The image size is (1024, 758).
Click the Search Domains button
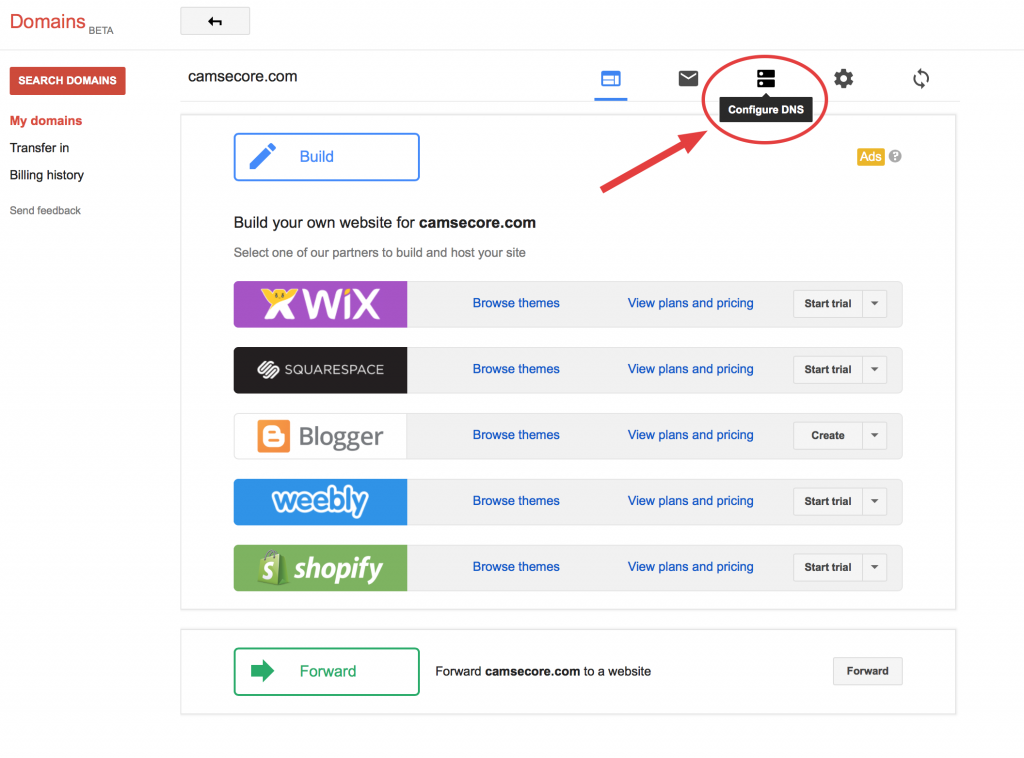tap(67, 81)
